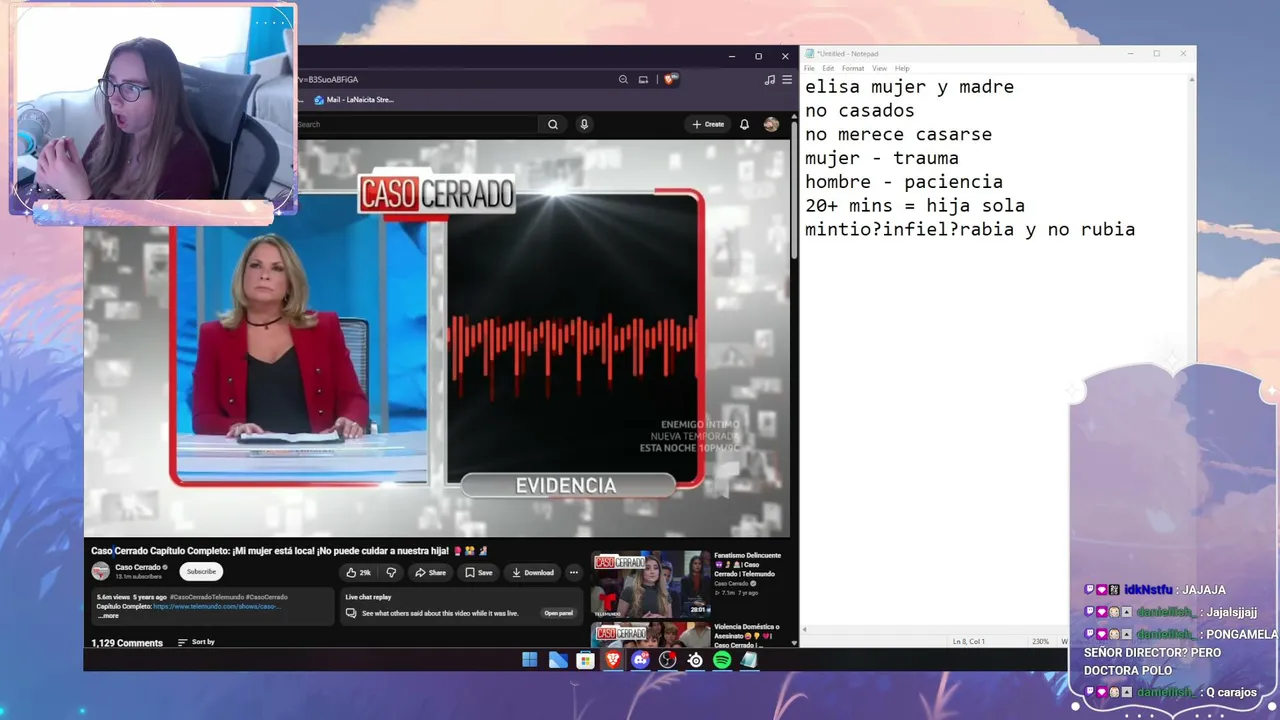Open the Mail - LaNaicita bookmark

point(354,100)
